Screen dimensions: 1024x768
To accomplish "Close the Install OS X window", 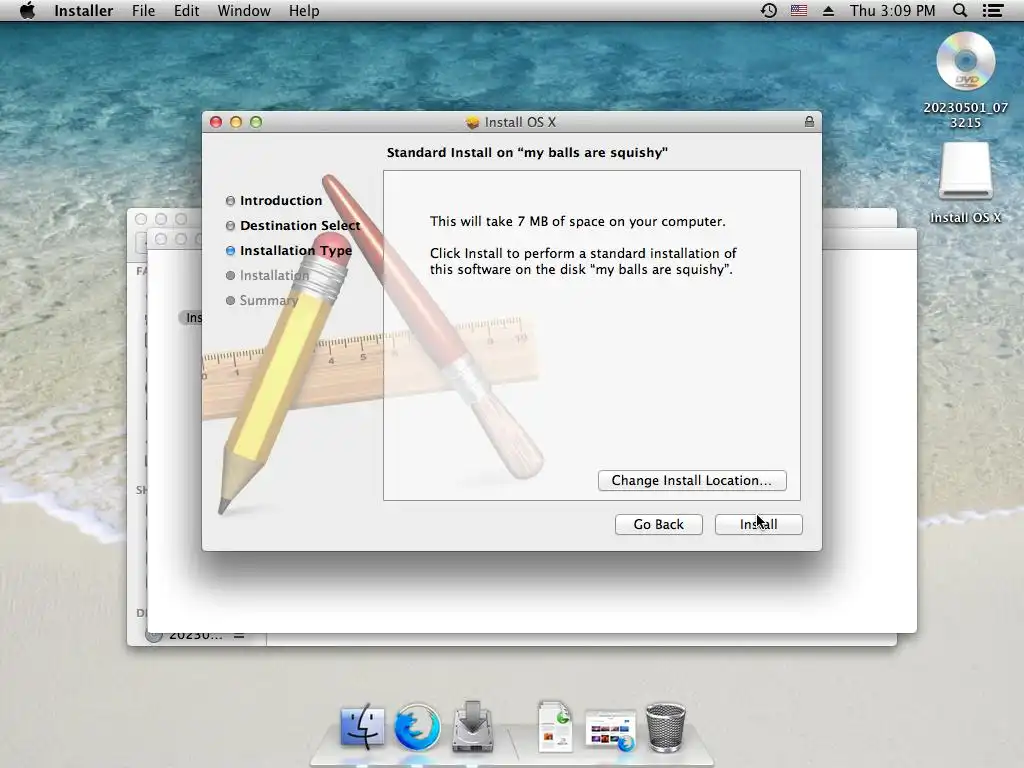I will [216, 122].
